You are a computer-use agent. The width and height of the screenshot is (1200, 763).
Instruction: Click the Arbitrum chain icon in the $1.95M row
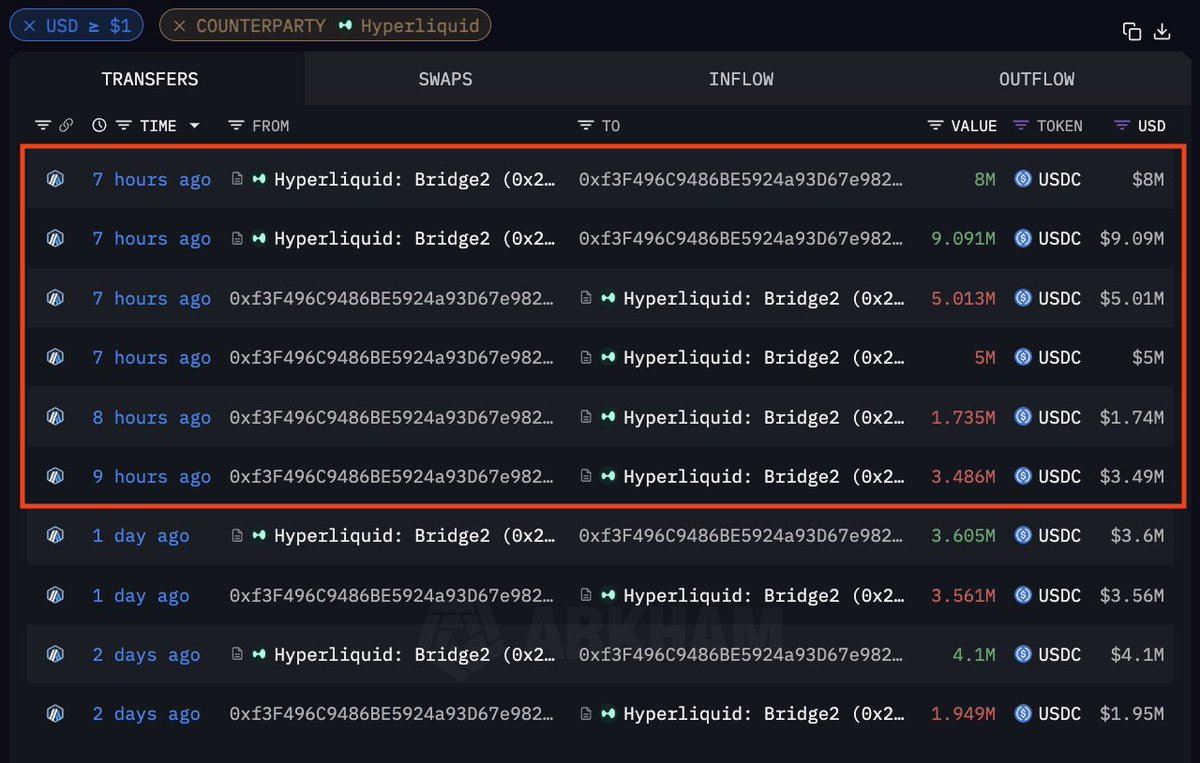pyautogui.click(x=55, y=714)
